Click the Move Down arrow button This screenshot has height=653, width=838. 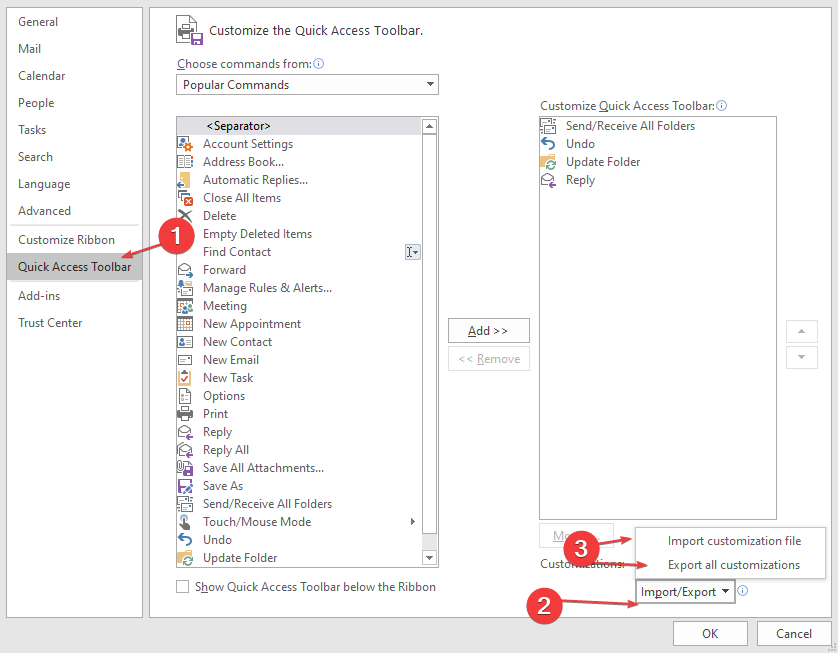pos(802,357)
